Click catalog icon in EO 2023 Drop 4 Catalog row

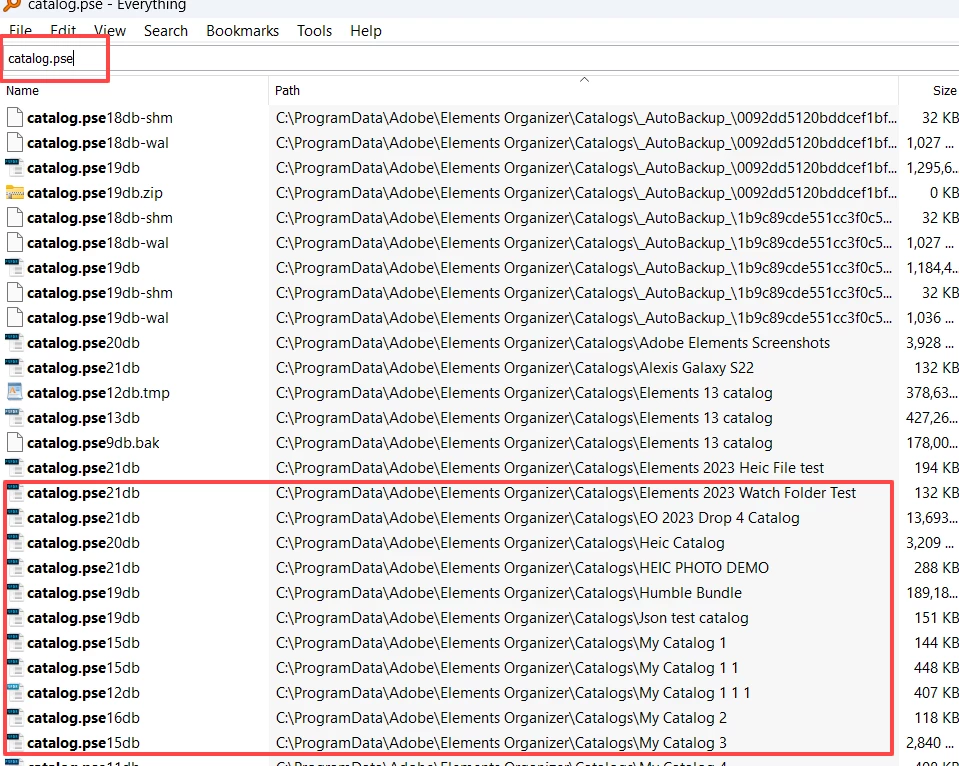click(15, 518)
